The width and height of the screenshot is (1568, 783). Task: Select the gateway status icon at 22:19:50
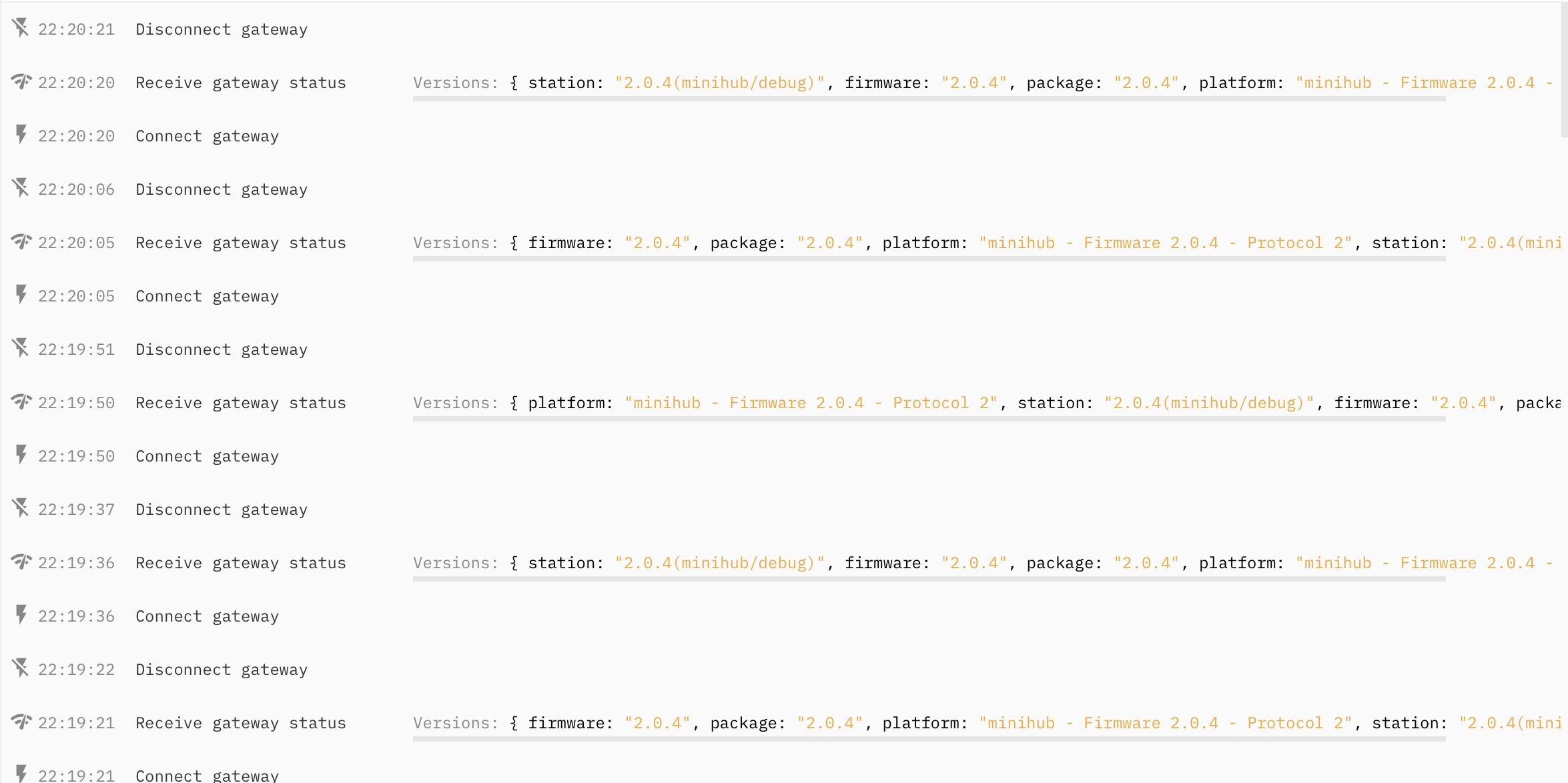tap(21, 402)
